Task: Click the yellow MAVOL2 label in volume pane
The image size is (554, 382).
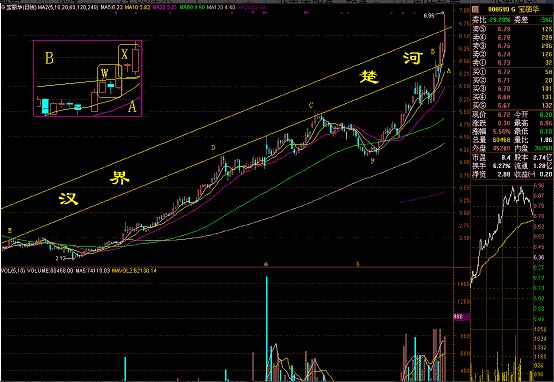Action: click(x=134, y=271)
